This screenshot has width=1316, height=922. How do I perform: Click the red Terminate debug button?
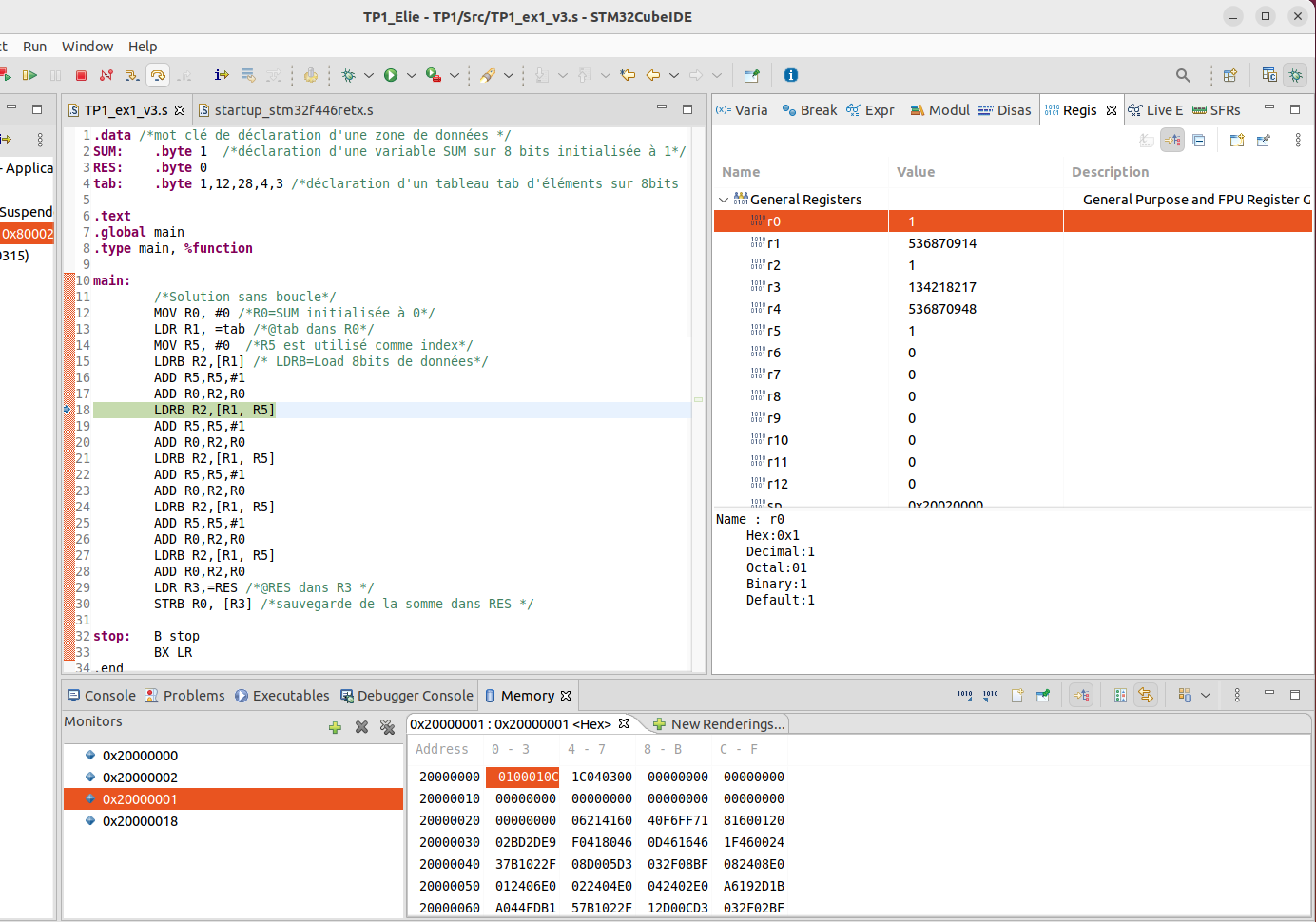[x=81, y=75]
